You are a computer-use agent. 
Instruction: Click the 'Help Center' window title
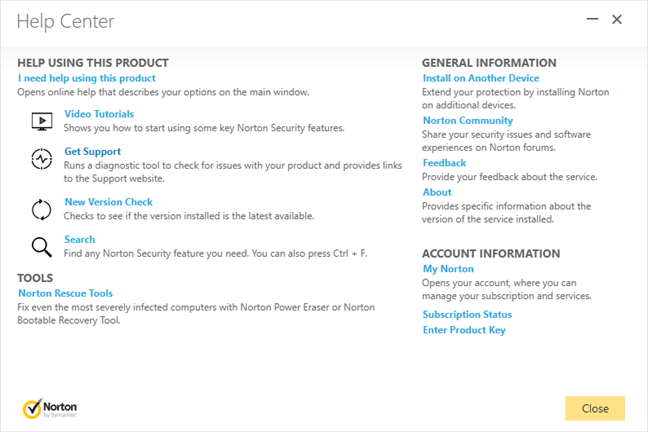65,21
